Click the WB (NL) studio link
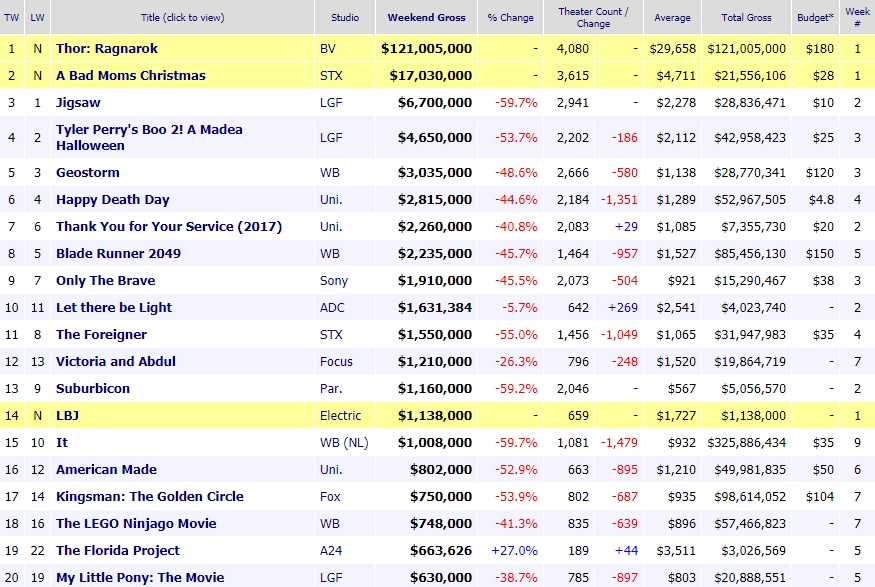Screen dimensions: 875x587 344,442
